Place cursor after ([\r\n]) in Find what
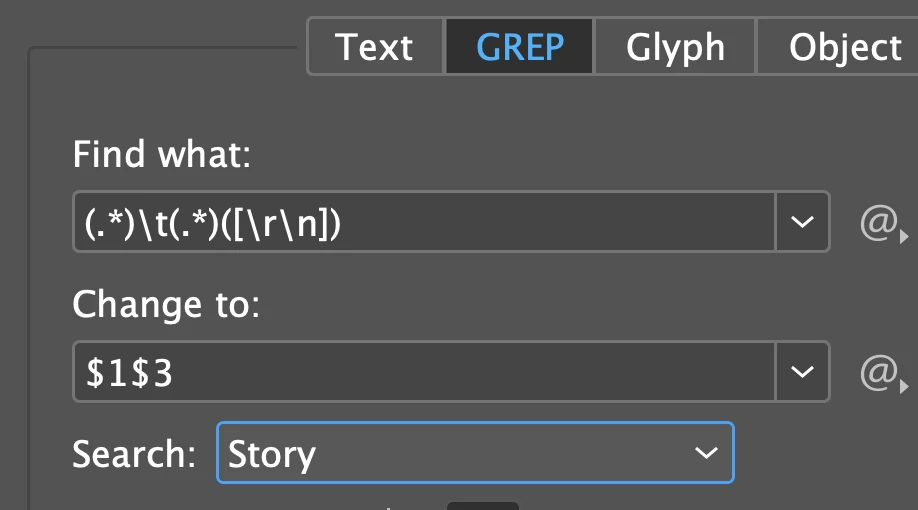This screenshot has width=918, height=510. pos(343,223)
